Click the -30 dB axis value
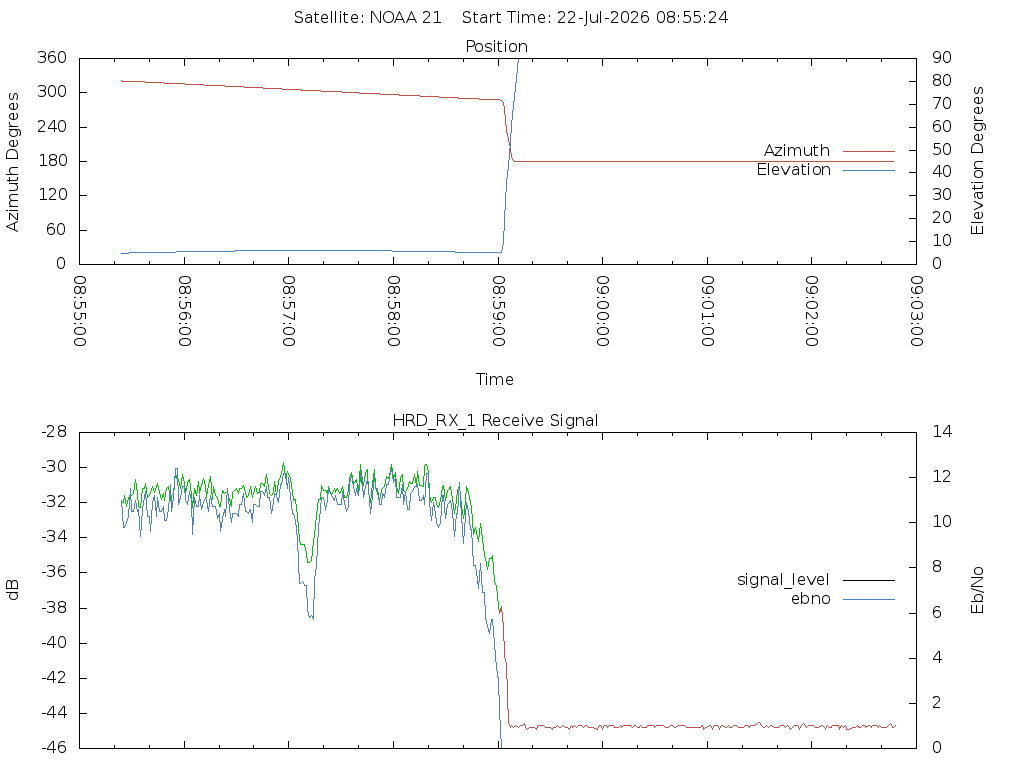This screenshot has height=768, width=1024. (x=54, y=467)
